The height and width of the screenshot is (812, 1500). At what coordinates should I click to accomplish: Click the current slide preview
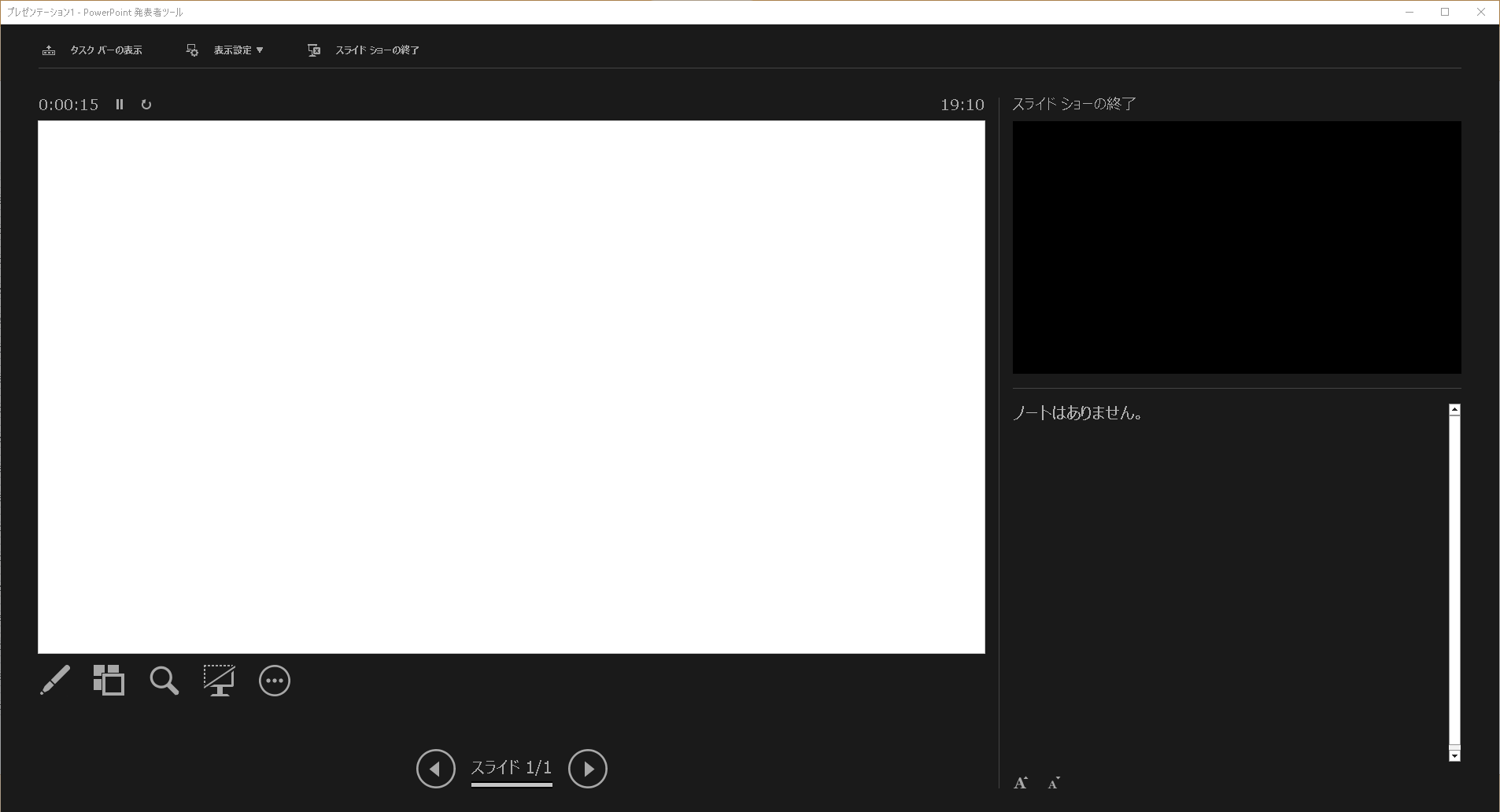[512, 387]
